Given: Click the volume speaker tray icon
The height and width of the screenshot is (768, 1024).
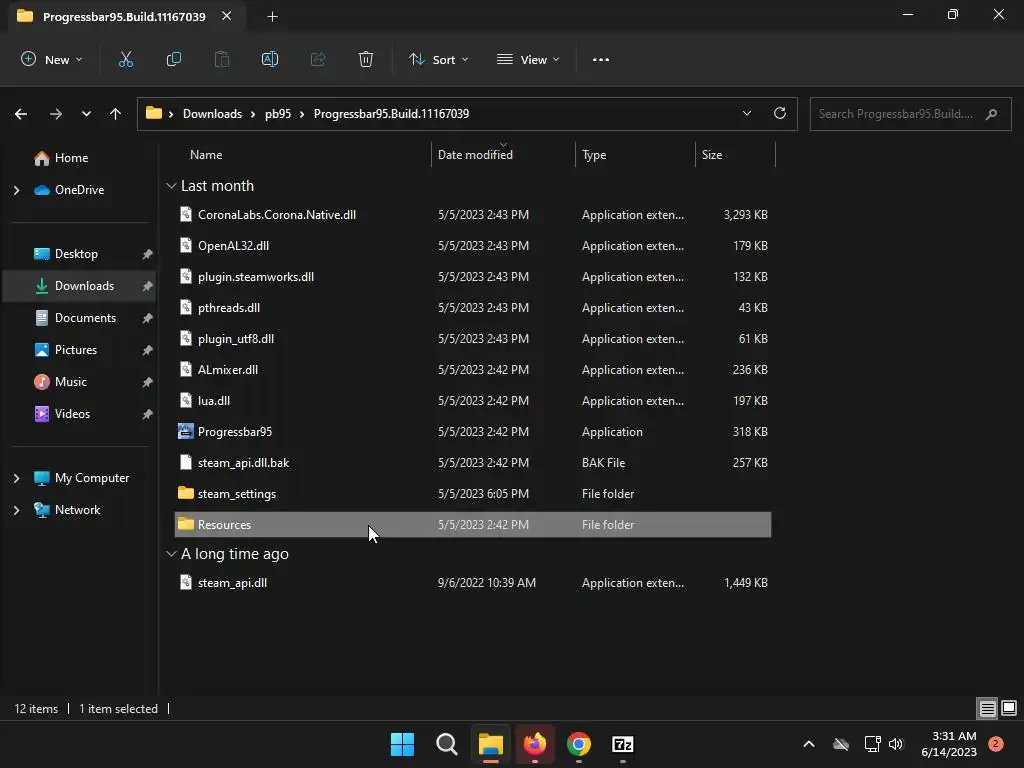Looking at the screenshot, I should pos(896,744).
